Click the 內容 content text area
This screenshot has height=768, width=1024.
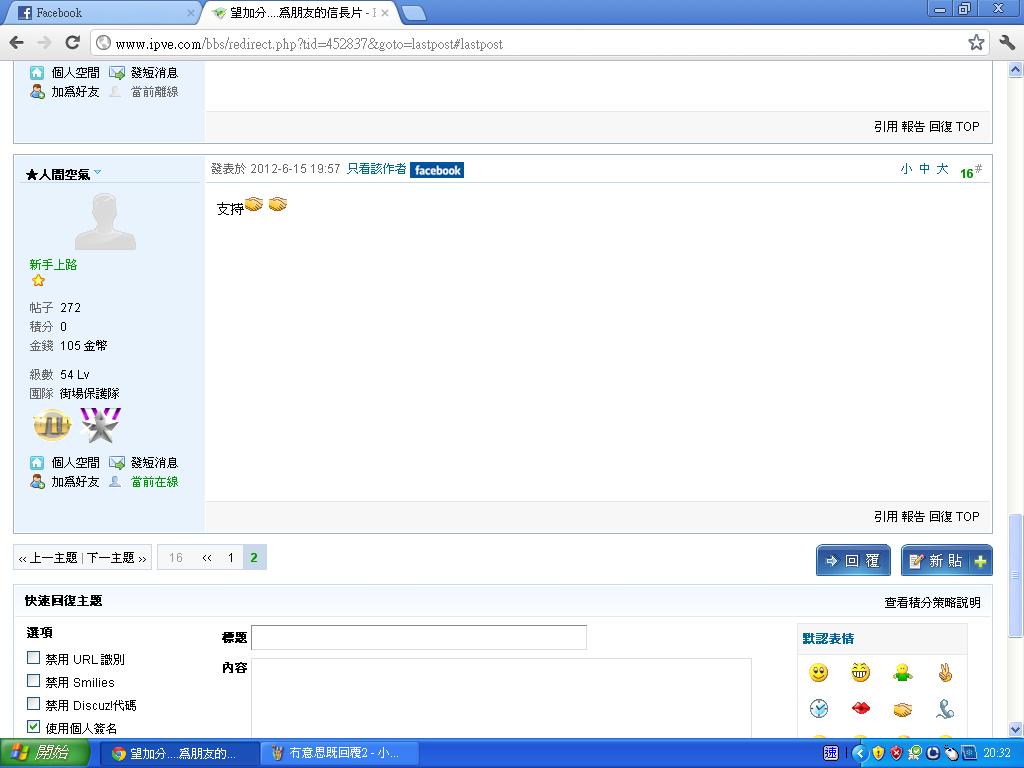[x=502, y=698]
